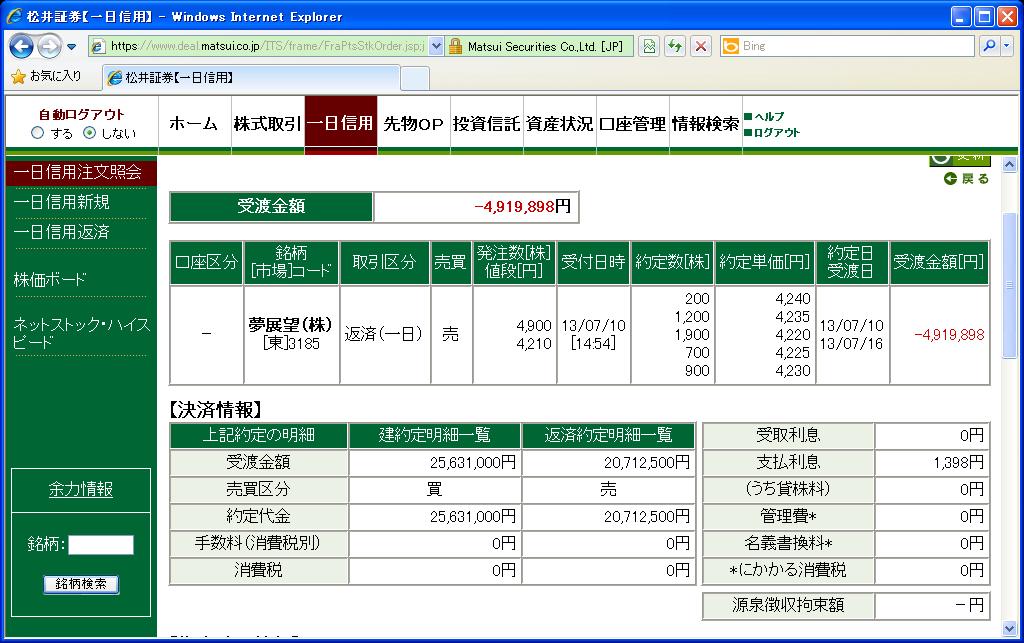
Task: Click the Bing search magnifier icon
Action: (x=988, y=46)
